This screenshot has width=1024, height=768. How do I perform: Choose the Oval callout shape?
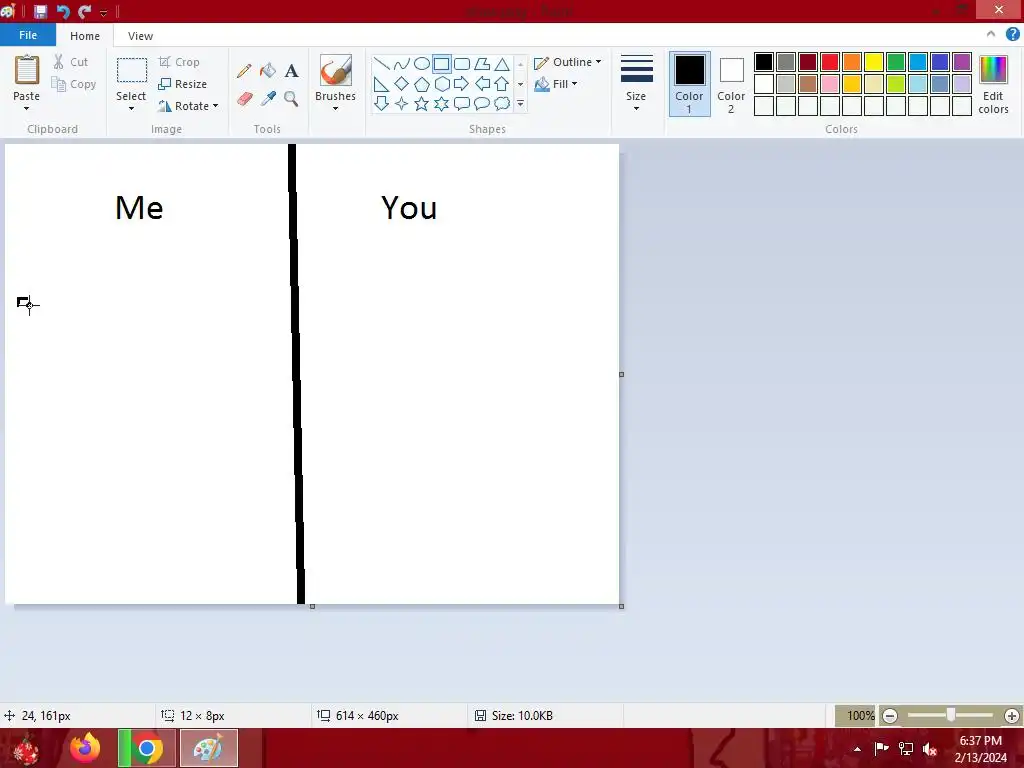coord(482,103)
